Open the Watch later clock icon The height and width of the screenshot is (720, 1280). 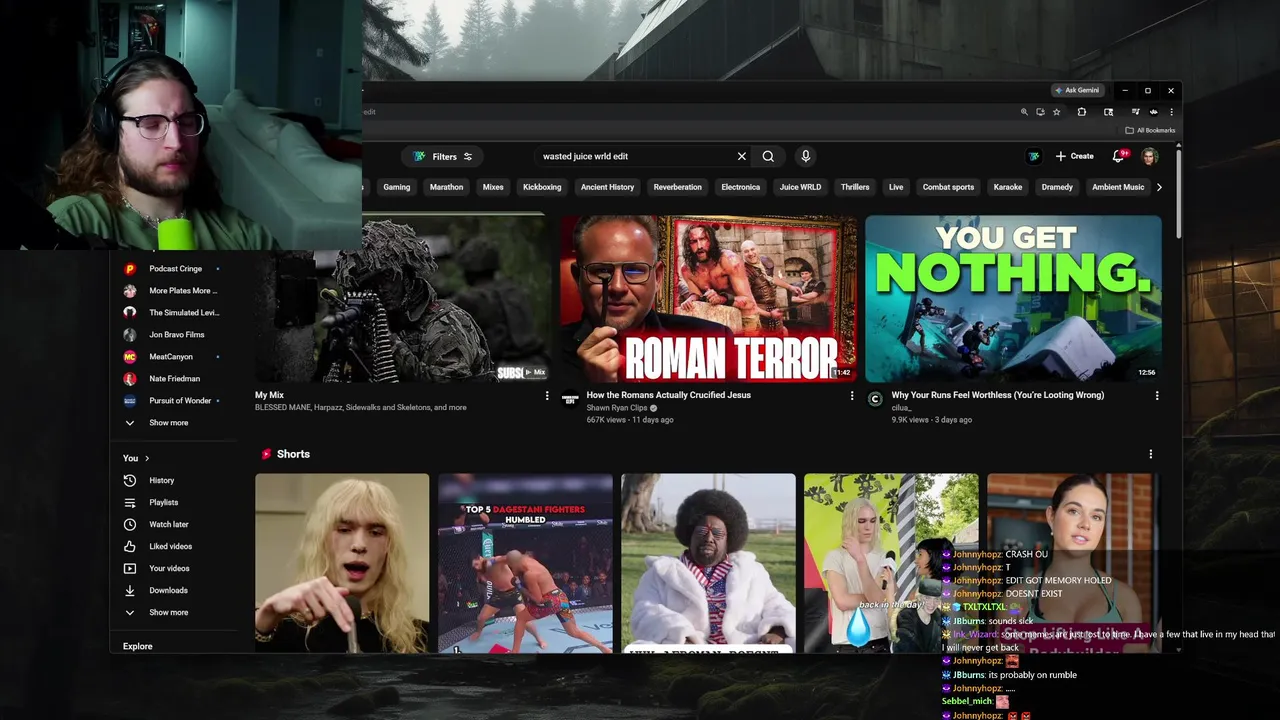click(x=129, y=524)
